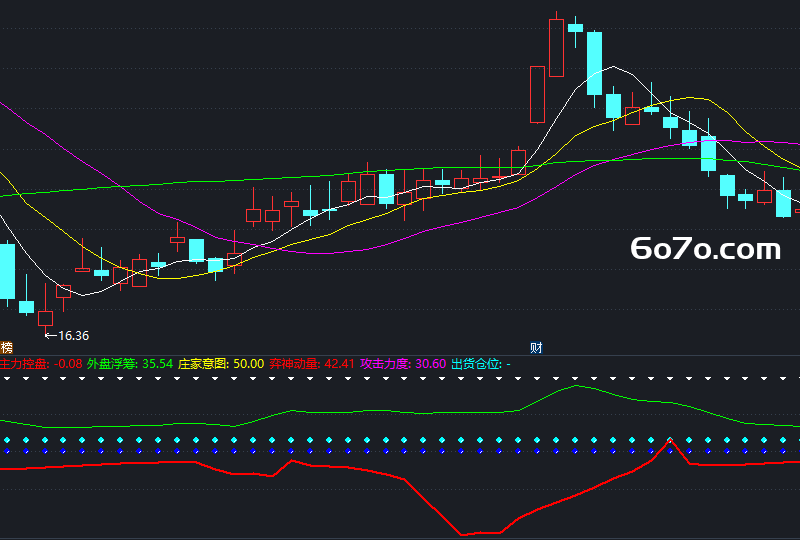The width and height of the screenshot is (800, 540).
Task: Click the arrow next to the 16.36 low price
Action: point(51,336)
